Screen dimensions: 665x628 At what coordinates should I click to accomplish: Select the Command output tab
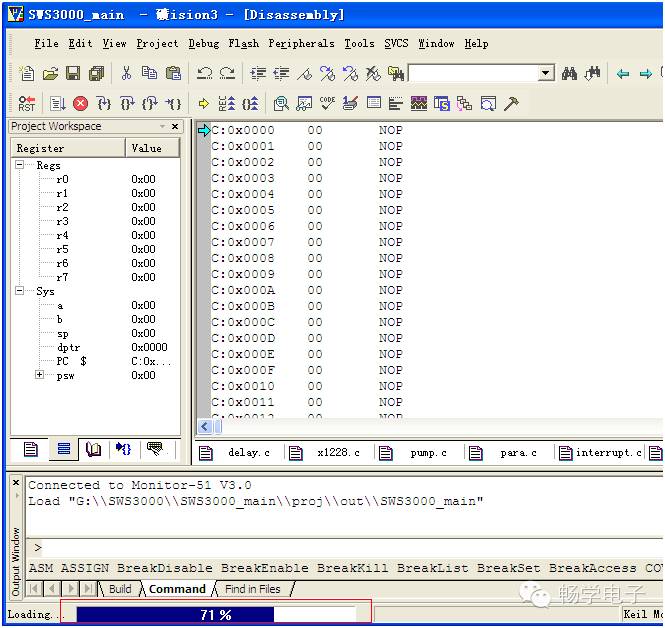(x=177, y=589)
